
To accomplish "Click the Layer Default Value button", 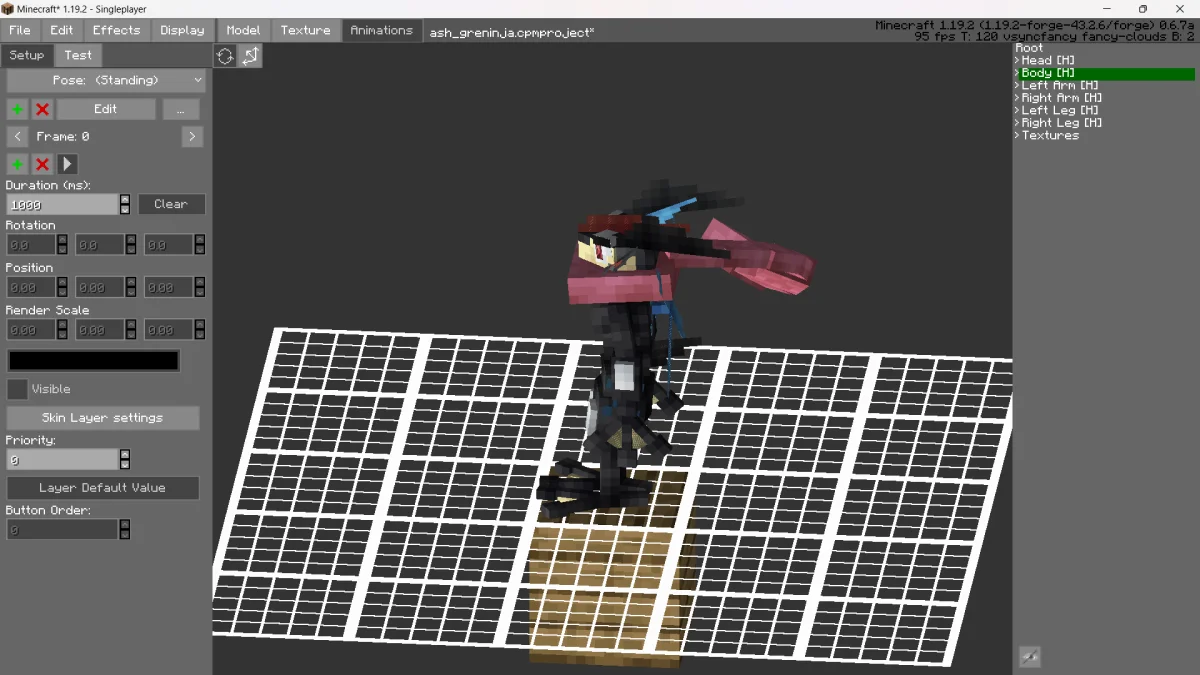I will click(103, 488).
